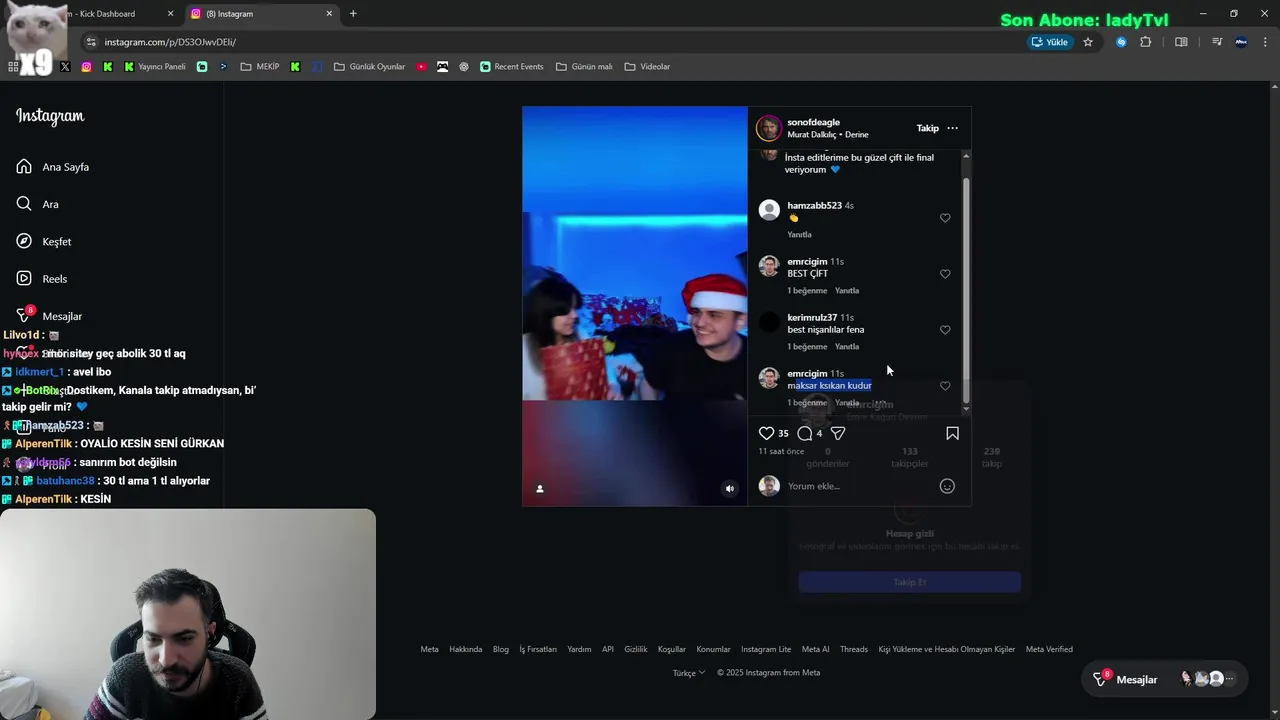
Task: Like kerimrulz37's comment
Action: (x=945, y=330)
